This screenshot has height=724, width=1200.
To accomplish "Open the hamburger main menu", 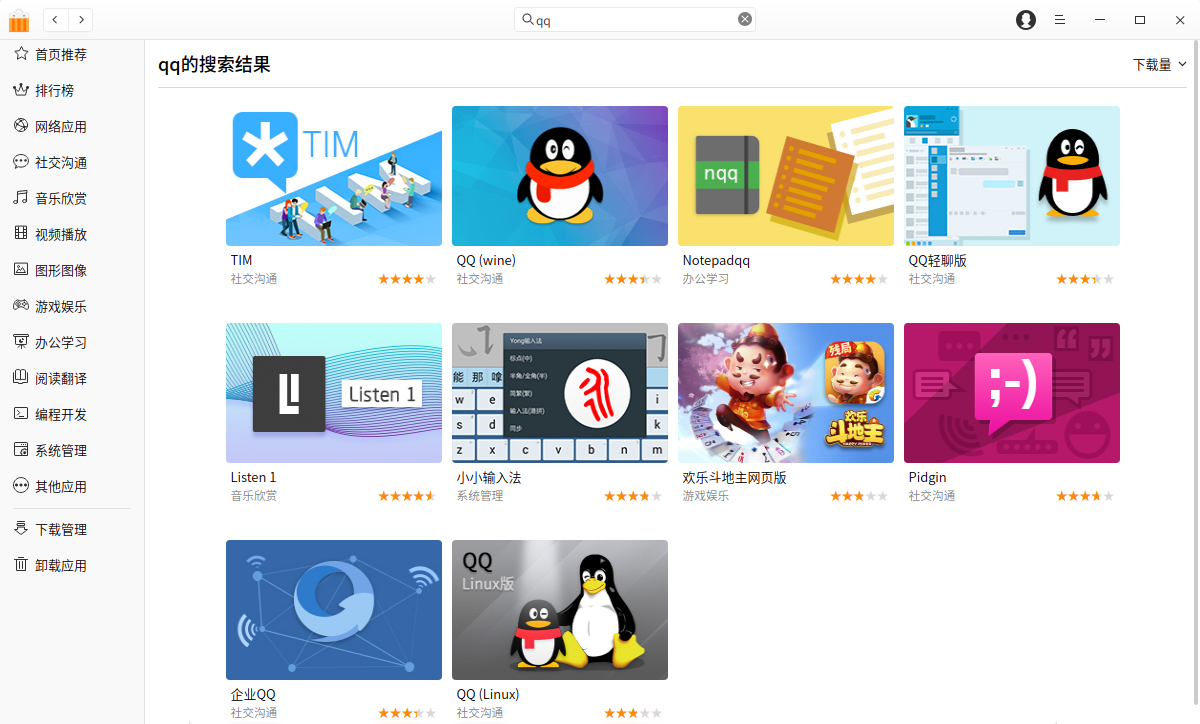I will pyautogui.click(x=1060, y=20).
